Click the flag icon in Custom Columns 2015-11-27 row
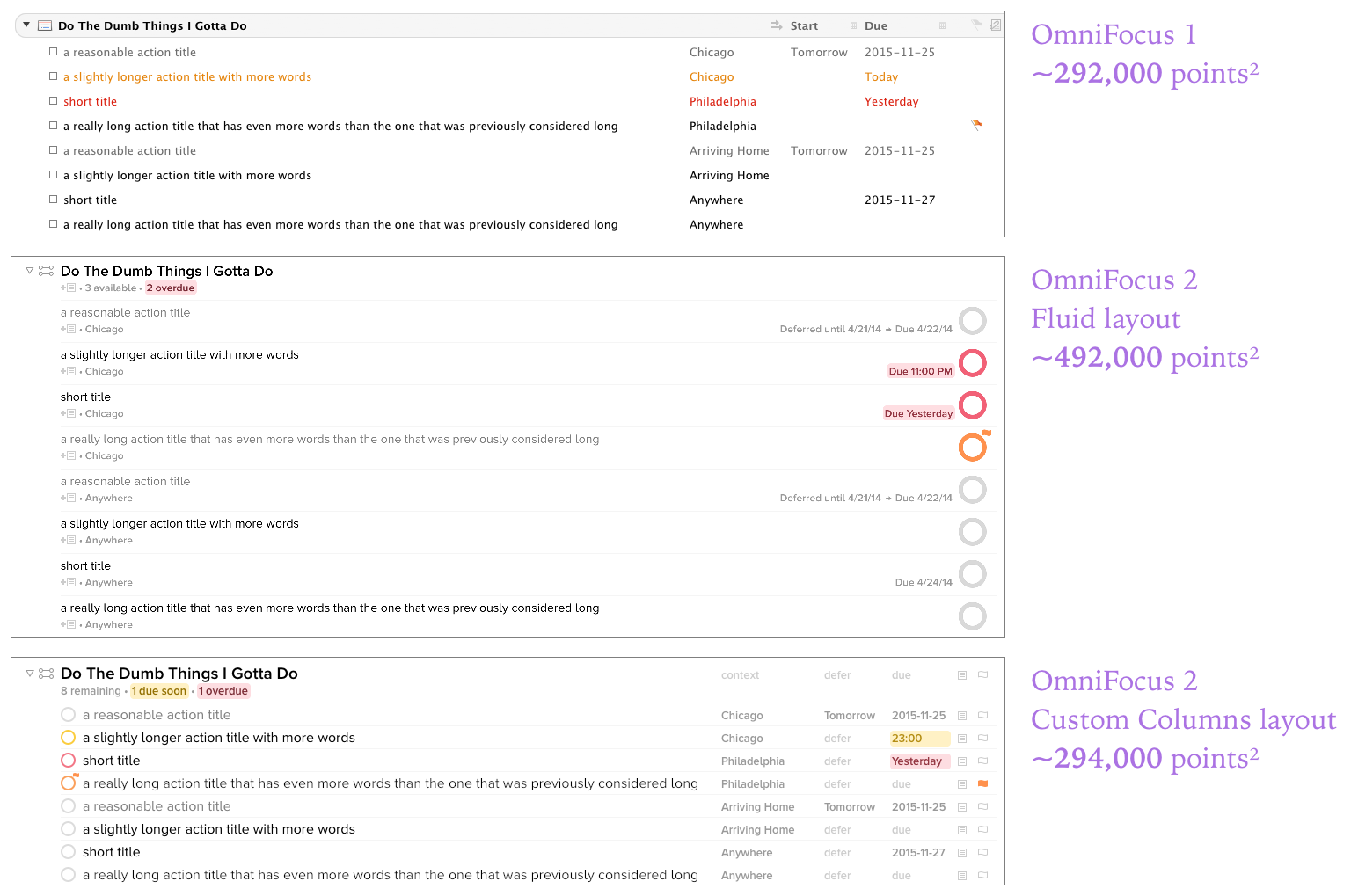 coord(983,852)
